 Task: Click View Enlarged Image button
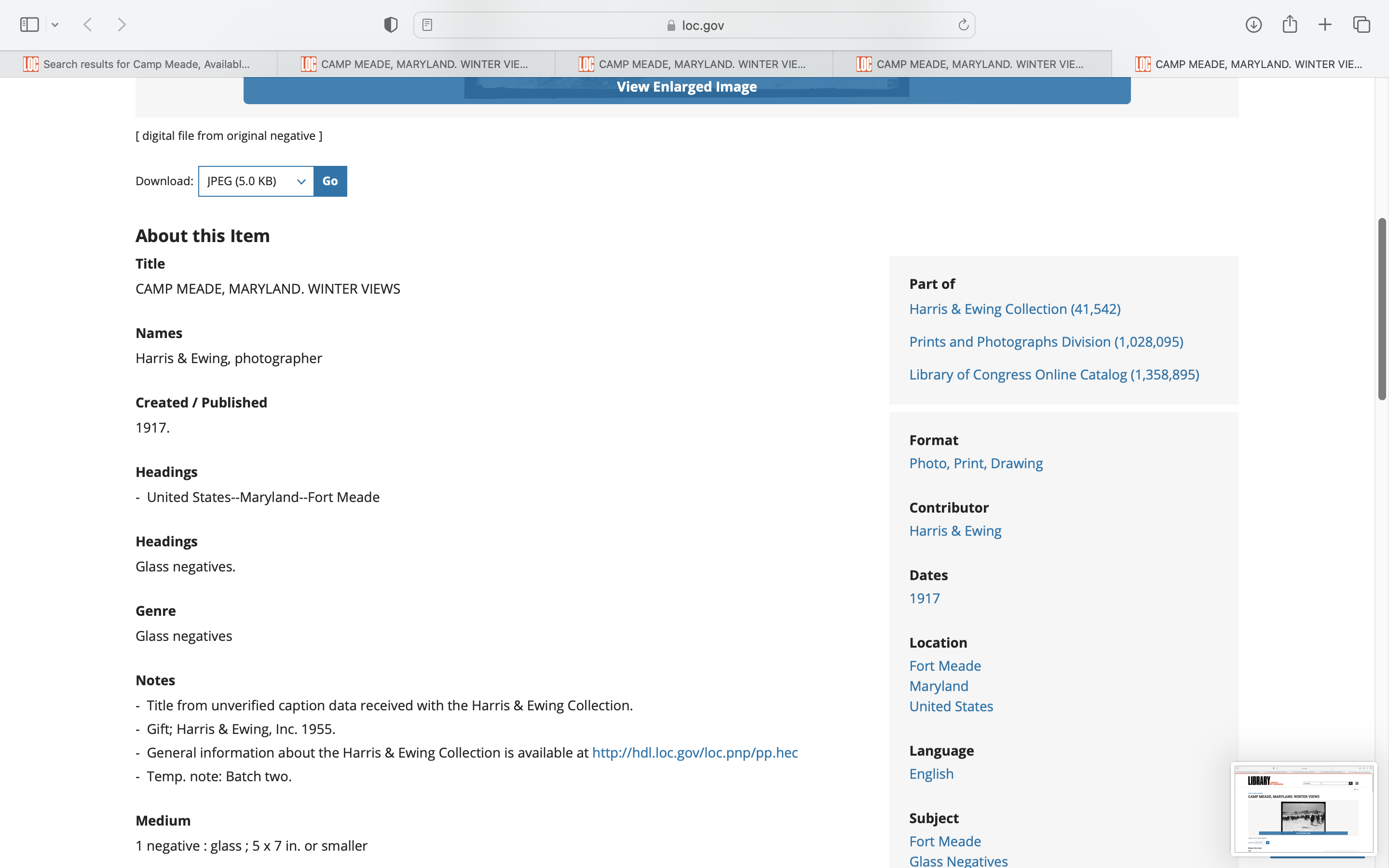click(x=686, y=87)
